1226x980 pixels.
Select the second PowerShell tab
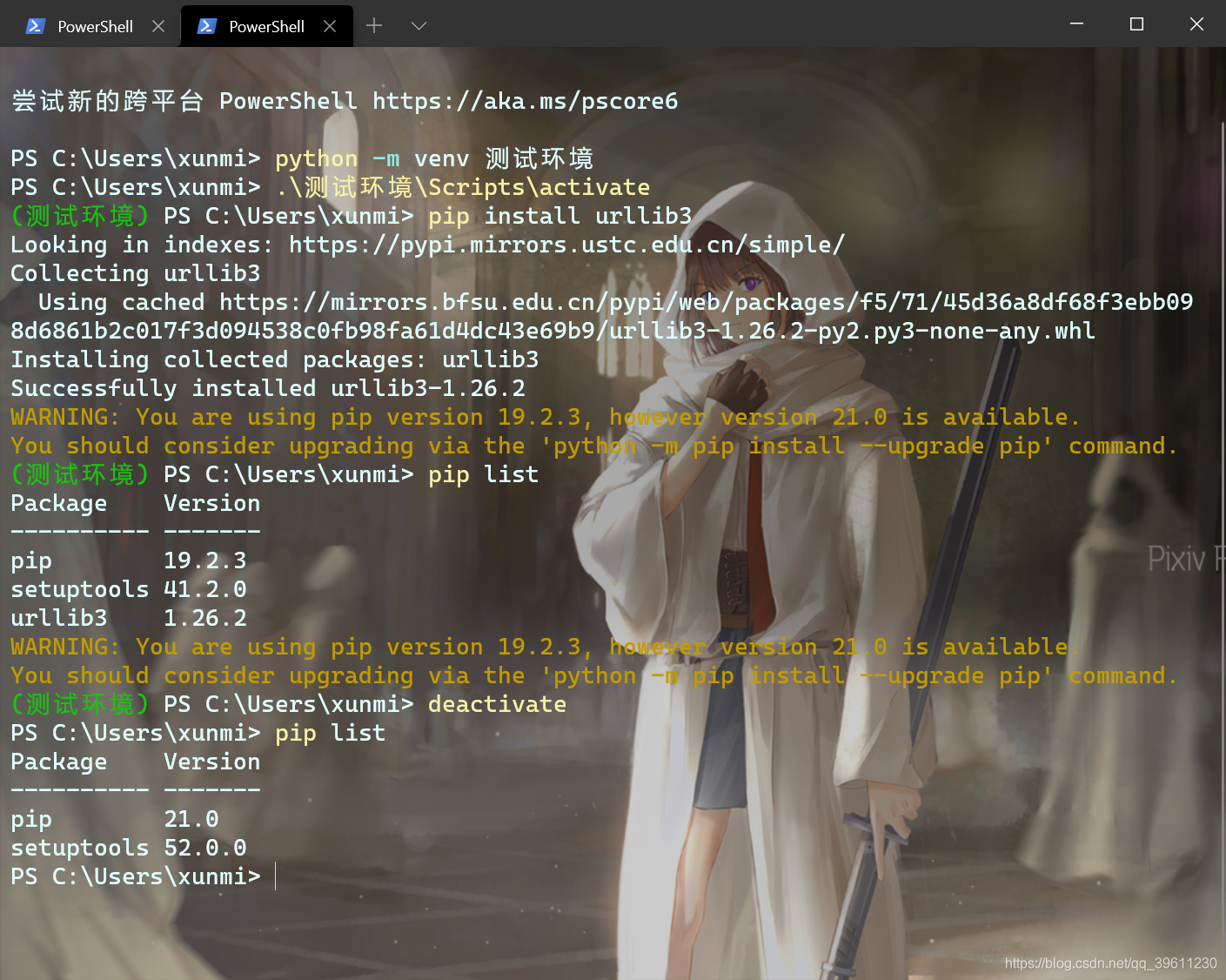pos(266,26)
